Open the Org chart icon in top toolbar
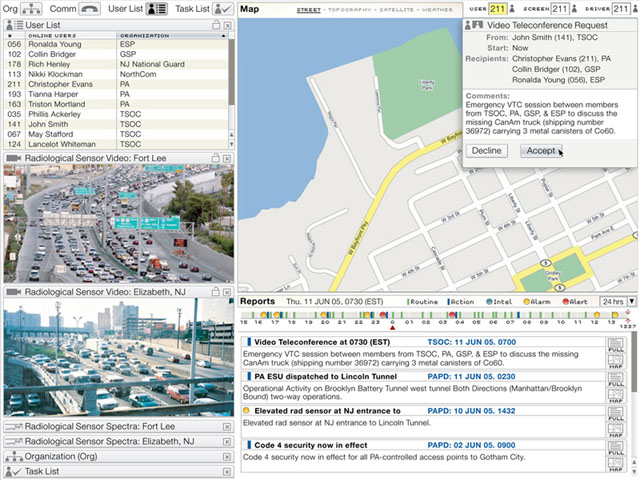The width and height of the screenshot is (640, 480). (x=31, y=9)
